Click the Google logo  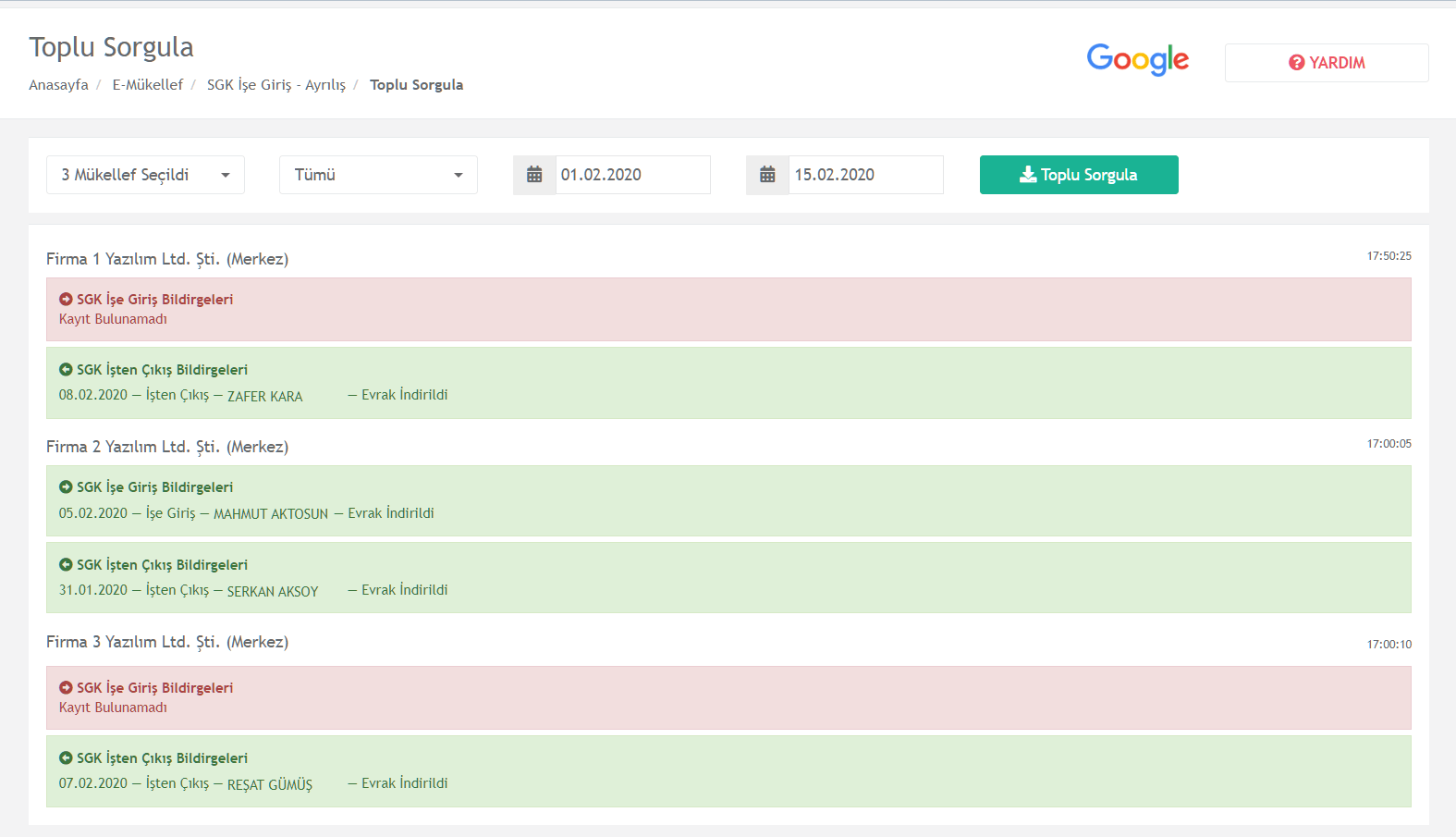[x=1138, y=60]
